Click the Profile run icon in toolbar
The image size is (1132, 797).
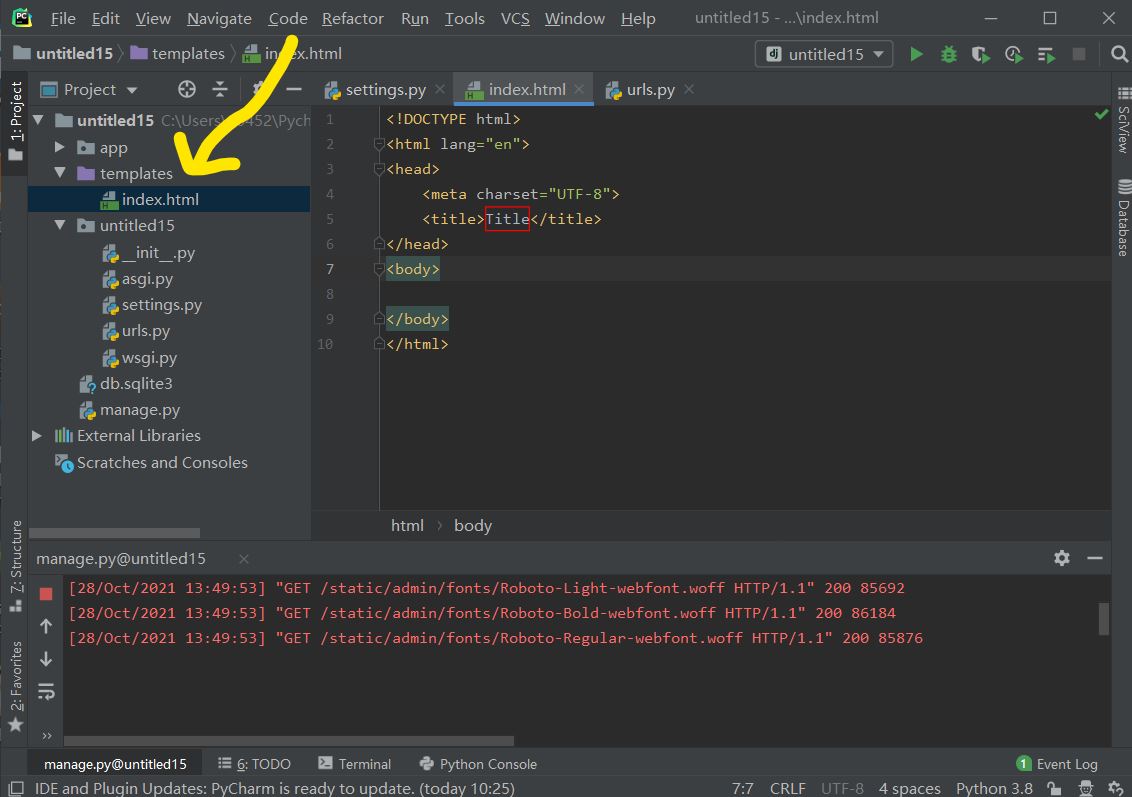(x=1014, y=54)
